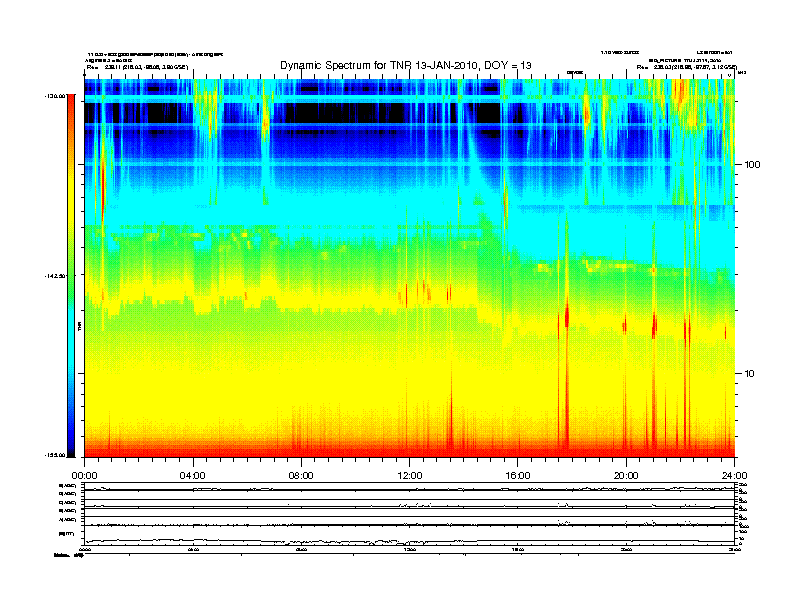The width and height of the screenshot is (792, 612).
Task: Click the 24:00 label on the main time axis
Action: tap(734, 476)
